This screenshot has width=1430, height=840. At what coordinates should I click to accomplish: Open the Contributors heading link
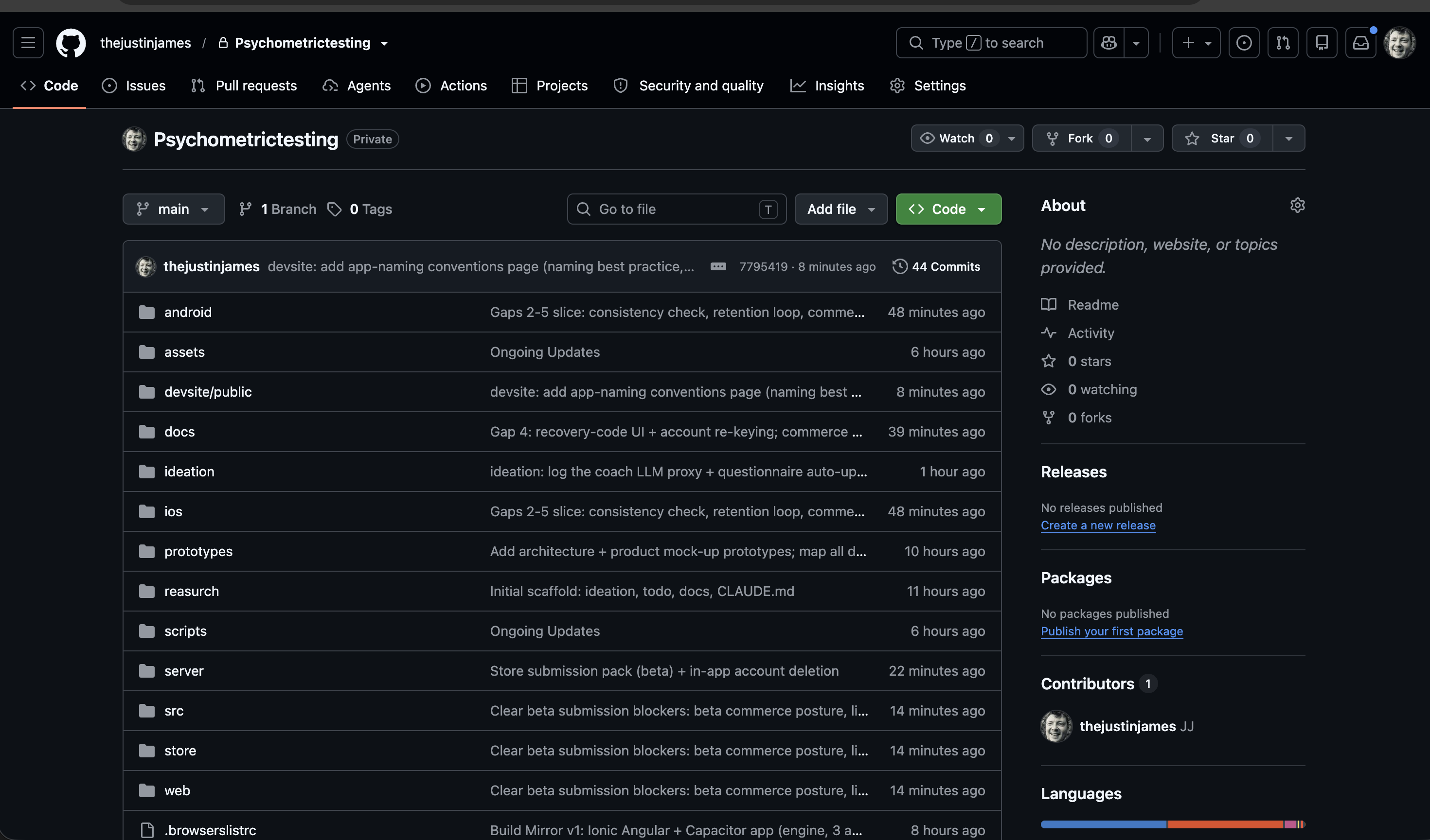[x=1099, y=684]
